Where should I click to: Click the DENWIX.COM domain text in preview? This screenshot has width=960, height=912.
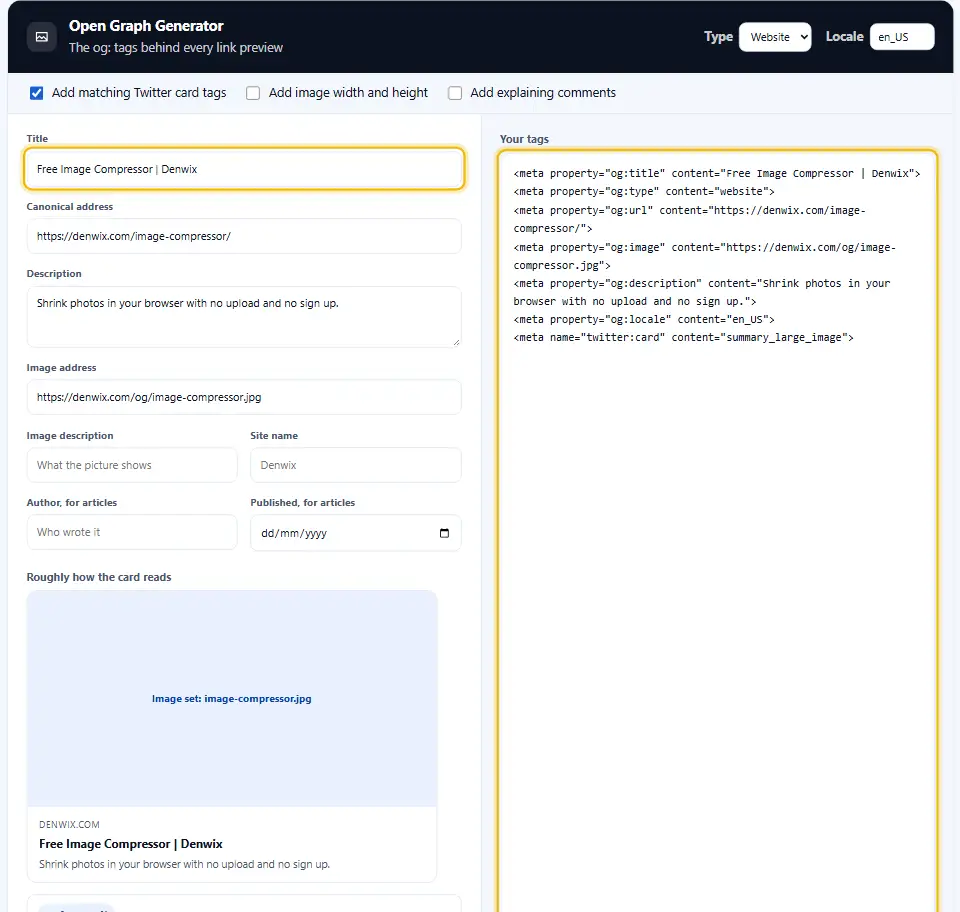pyautogui.click(x=69, y=825)
